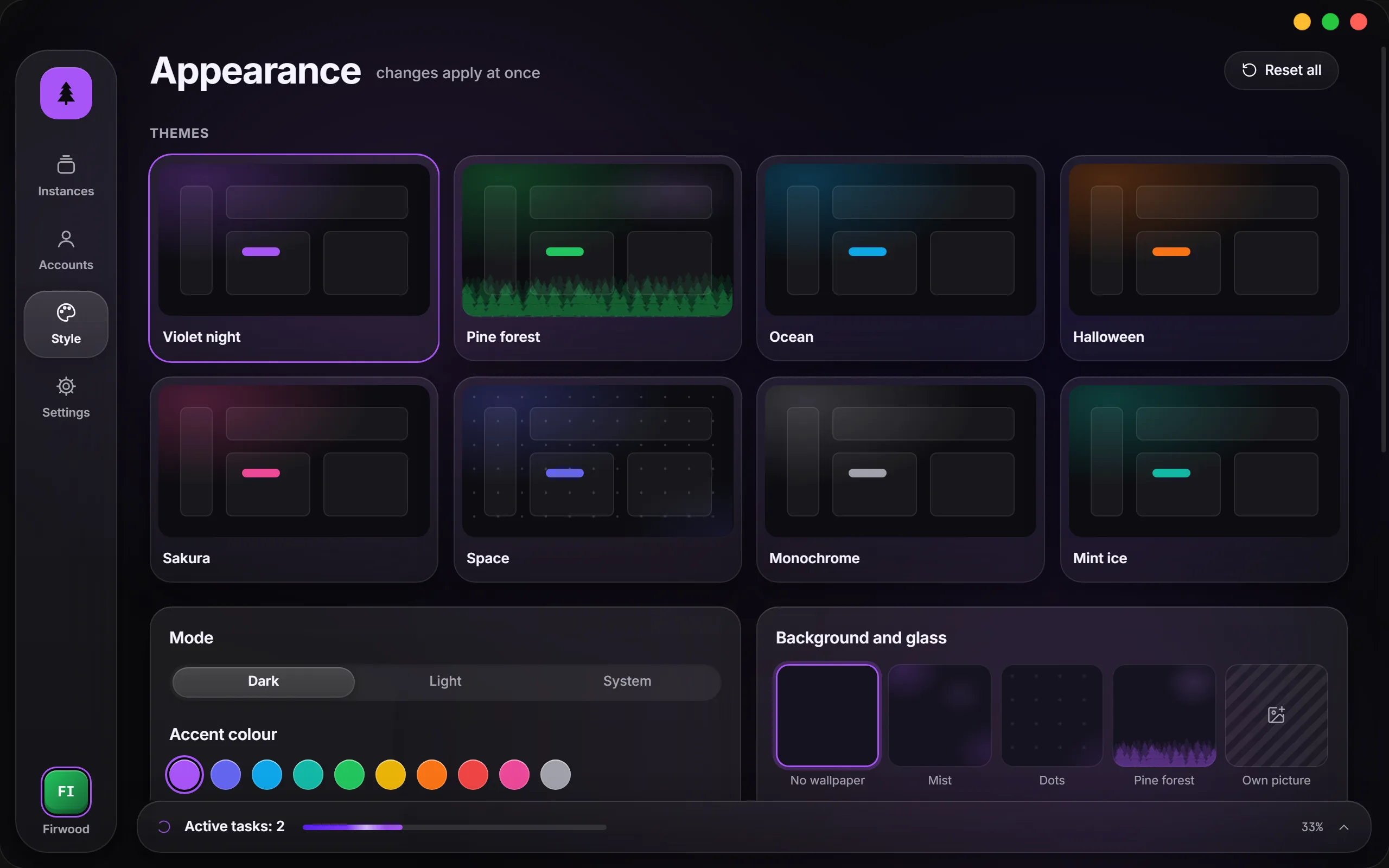This screenshot has width=1389, height=868.
Task: Select the Style palette sidebar item
Action: (66, 324)
